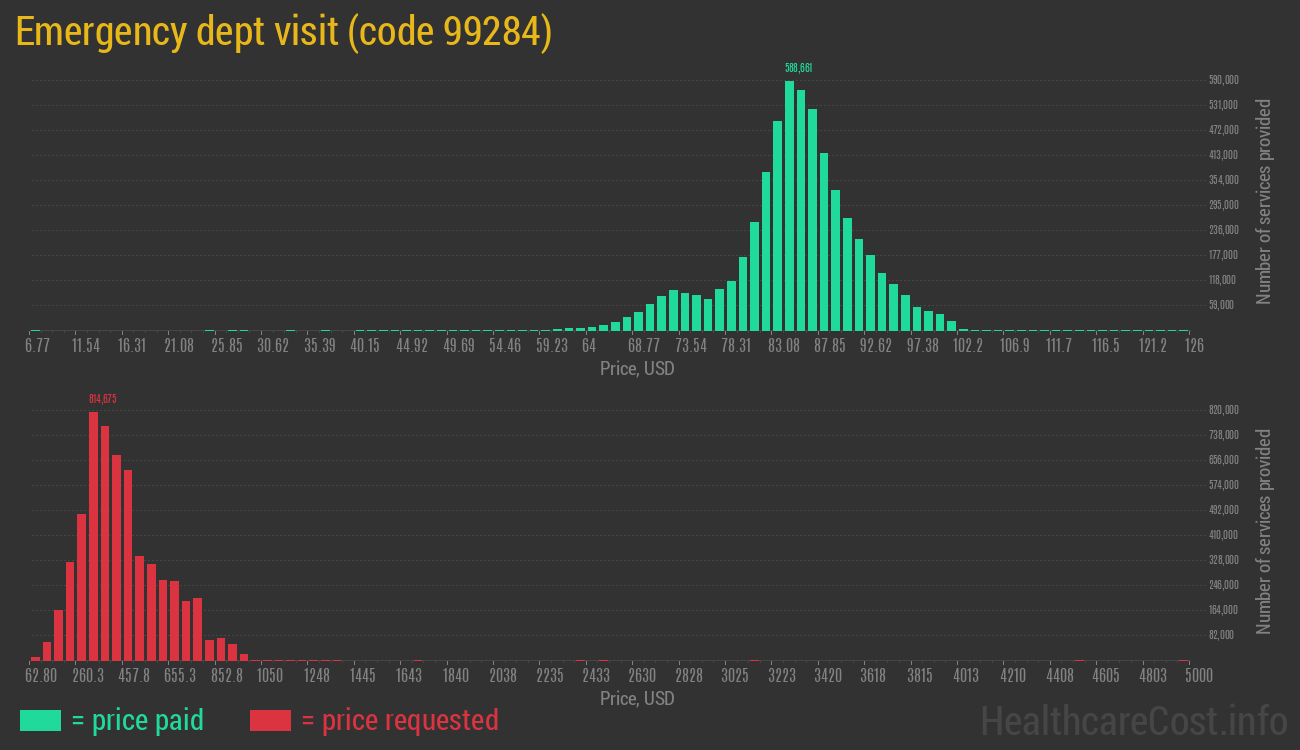Click the 260.3 tick on the bottom x-axis
The width and height of the screenshot is (1300, 750).
[x=88, y=676]
